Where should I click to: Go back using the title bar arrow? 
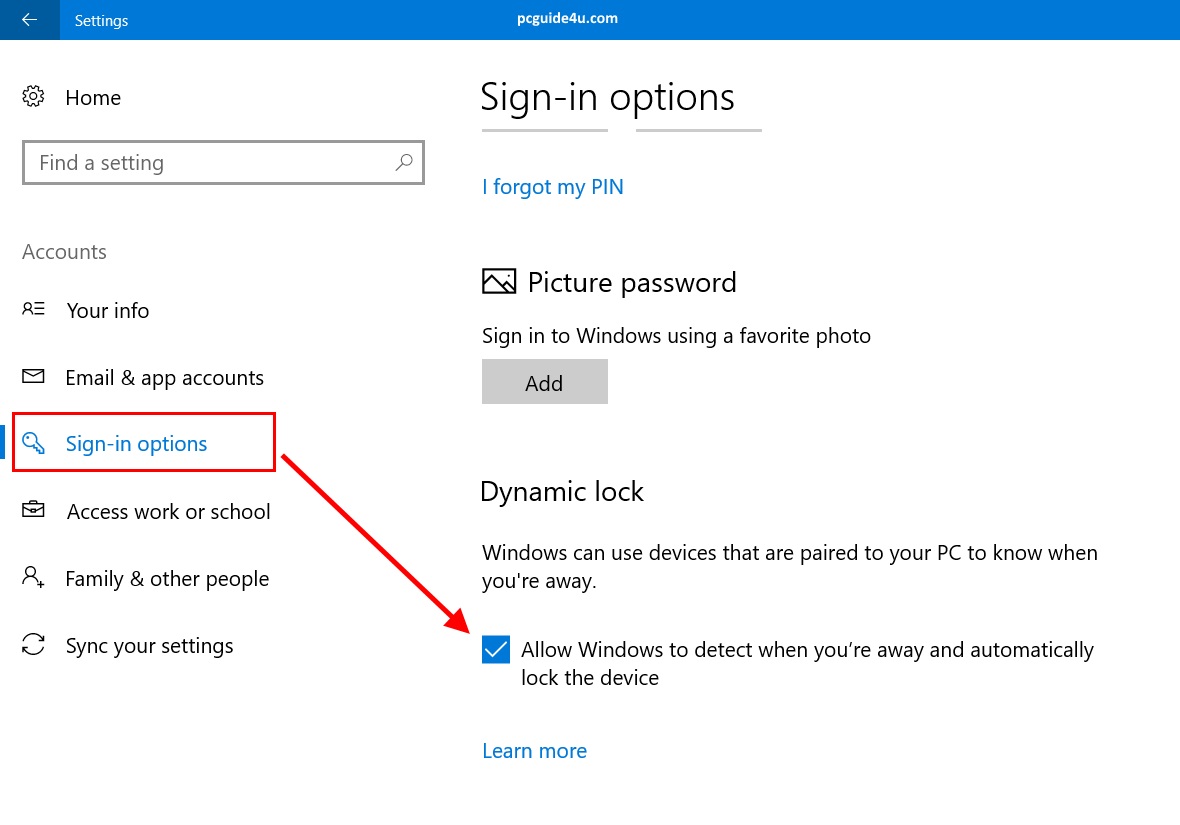pos(29,20)
